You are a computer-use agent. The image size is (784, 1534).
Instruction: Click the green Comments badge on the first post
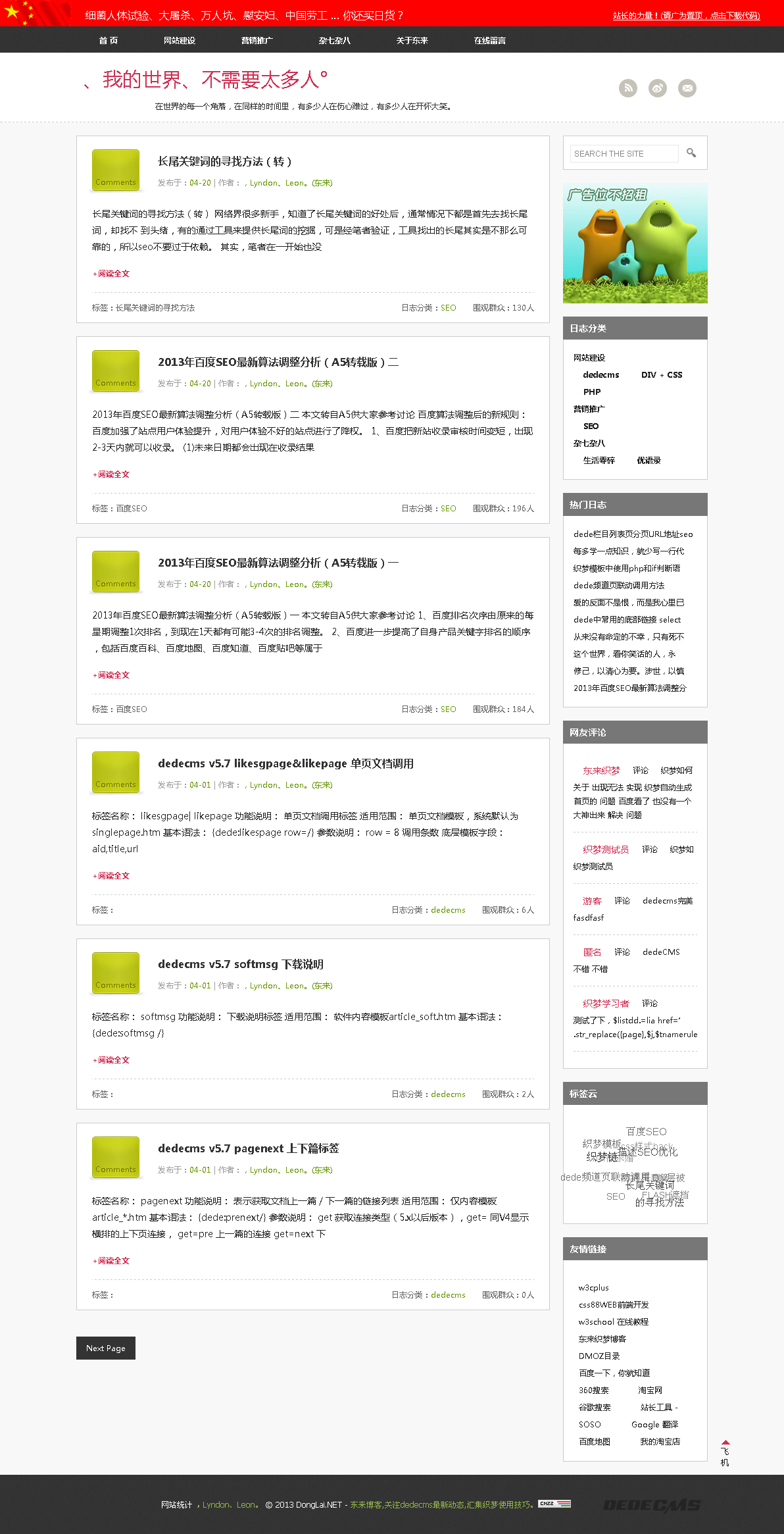[116, 170]
